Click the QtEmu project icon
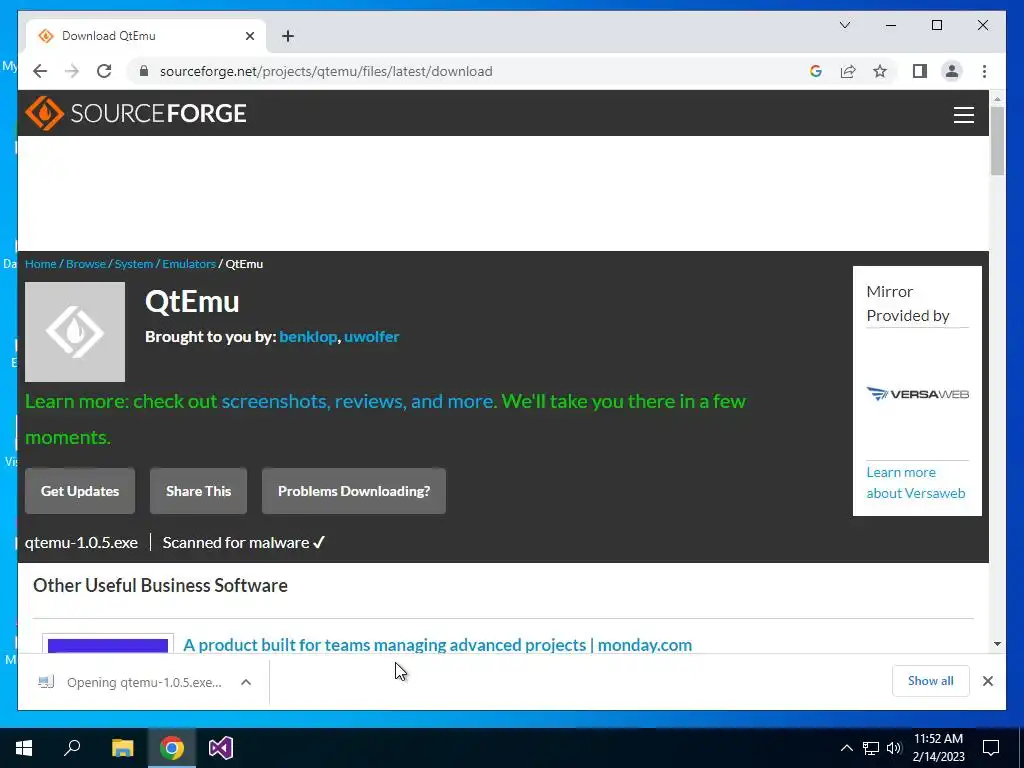The image size is (1024, 768). click(75, 332)
